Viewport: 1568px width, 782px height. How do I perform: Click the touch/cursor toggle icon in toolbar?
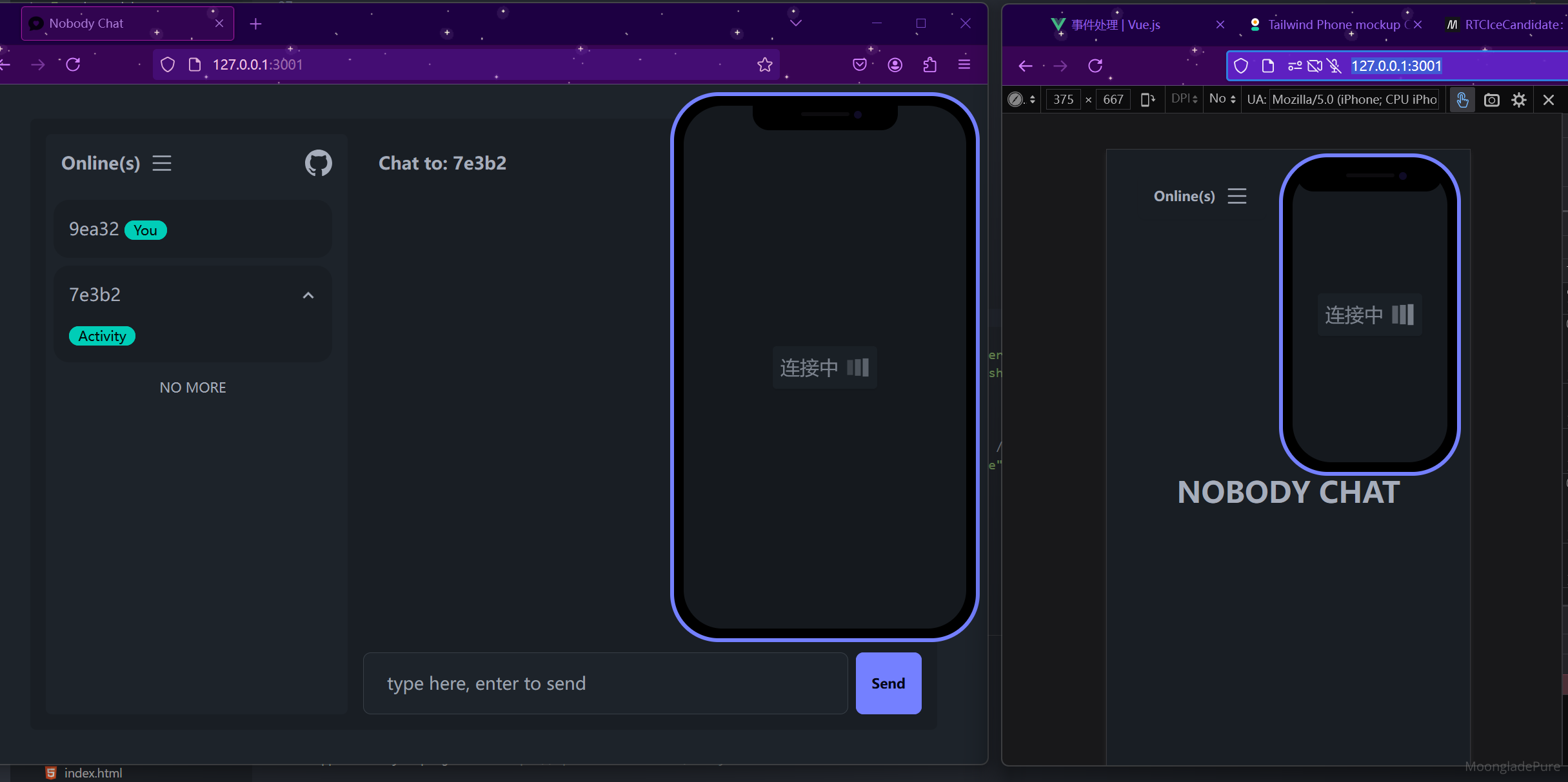click(1463, 99)
